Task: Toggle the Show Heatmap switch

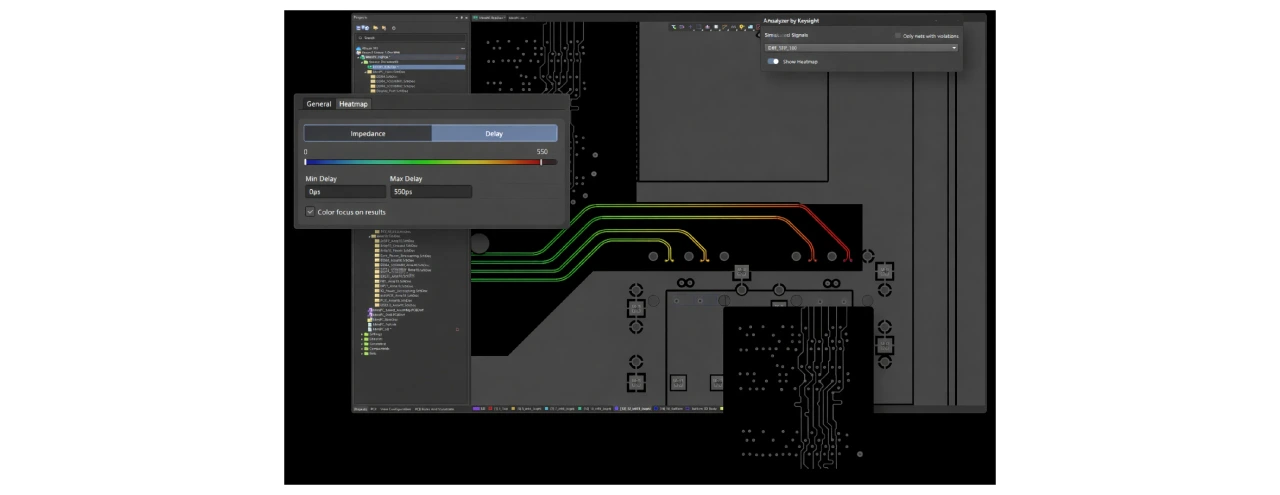Action: tap(773, 62)
